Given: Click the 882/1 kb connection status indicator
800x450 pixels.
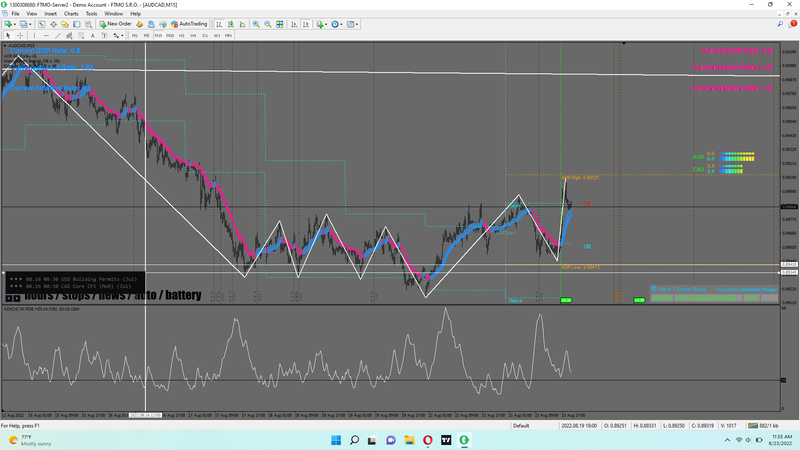Looking at the screenshot, I should point(763,426).
